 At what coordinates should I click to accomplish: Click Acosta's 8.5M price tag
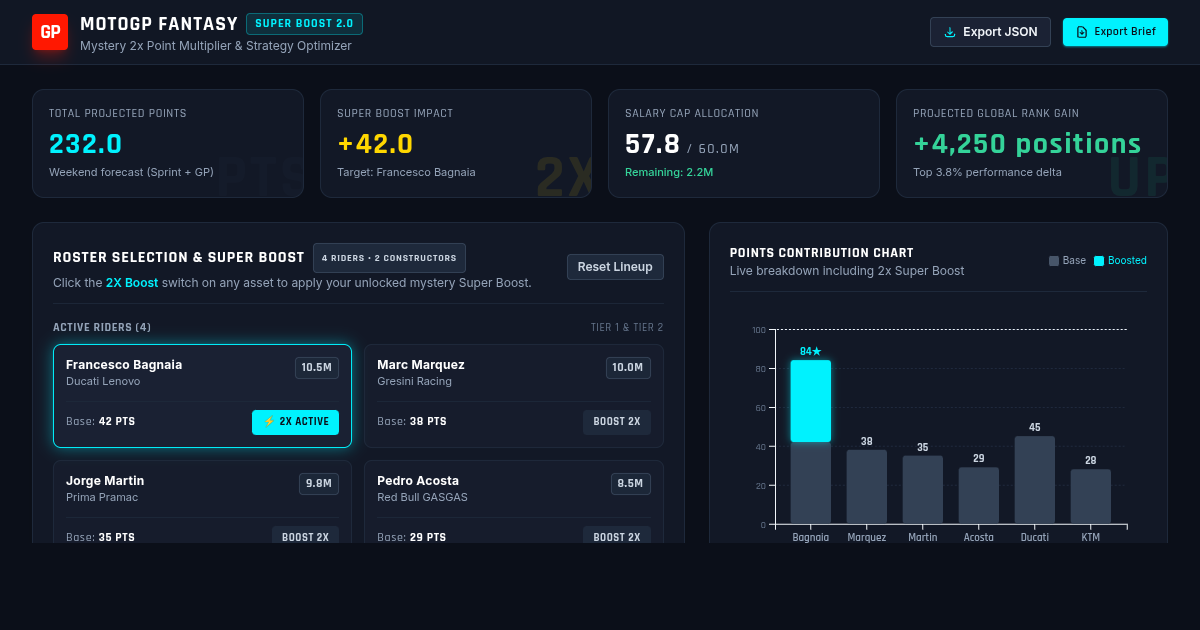tap(631, 484)
